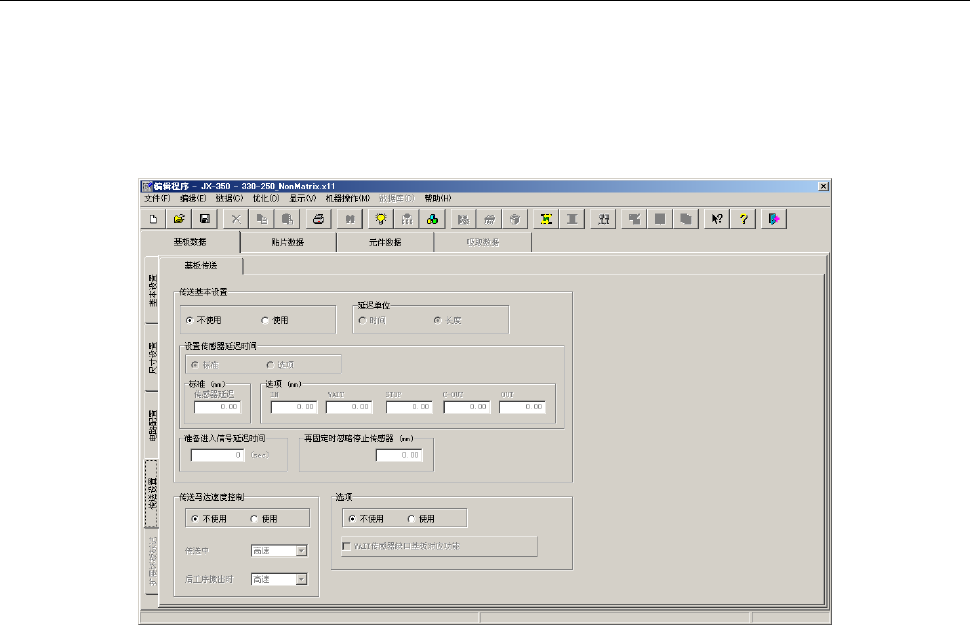Click the gray icon right of the light bulb
970x625 pixels.
[407, 219]
